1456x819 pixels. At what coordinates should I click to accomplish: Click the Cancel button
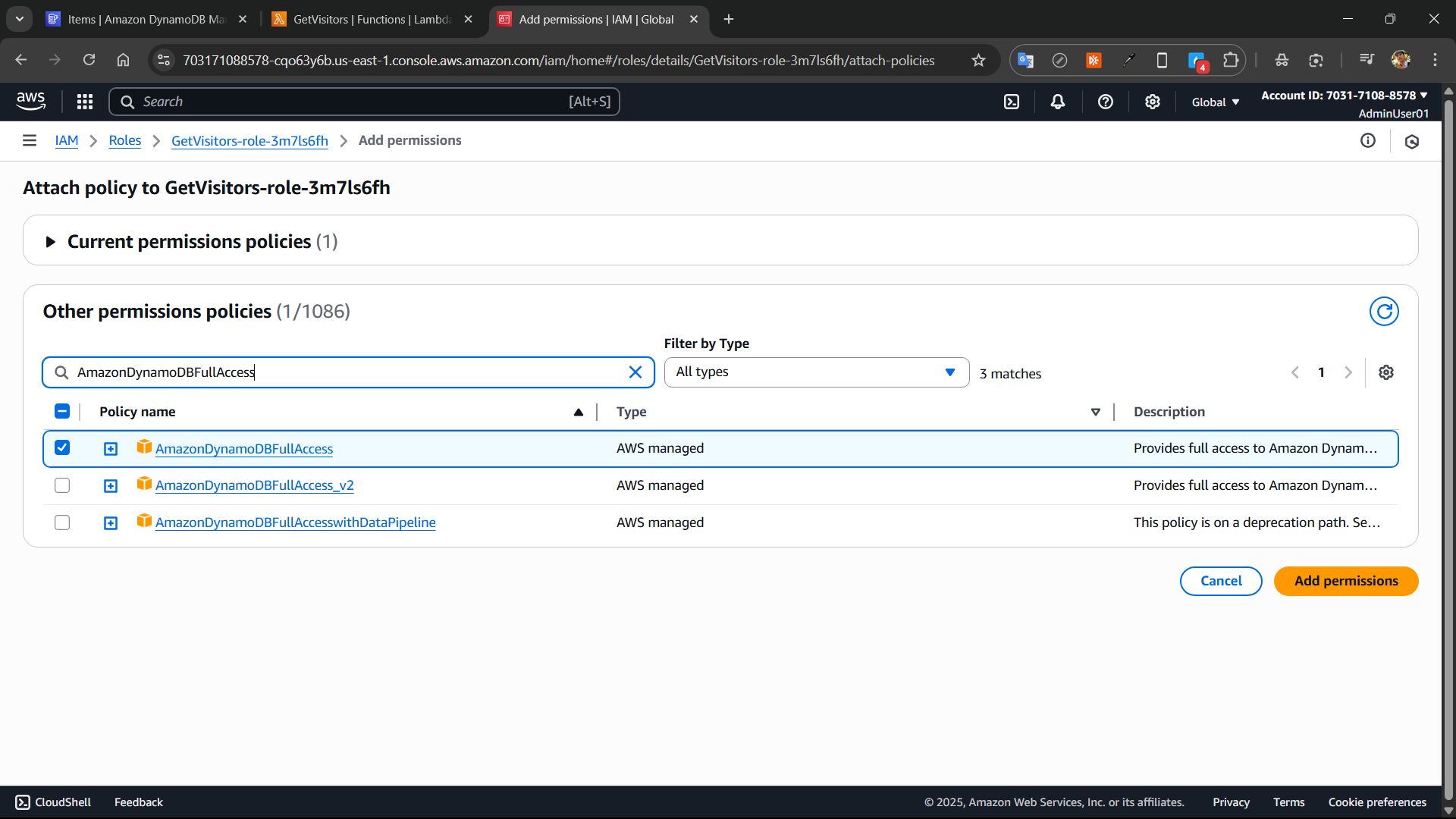[x=1221, y=581]
